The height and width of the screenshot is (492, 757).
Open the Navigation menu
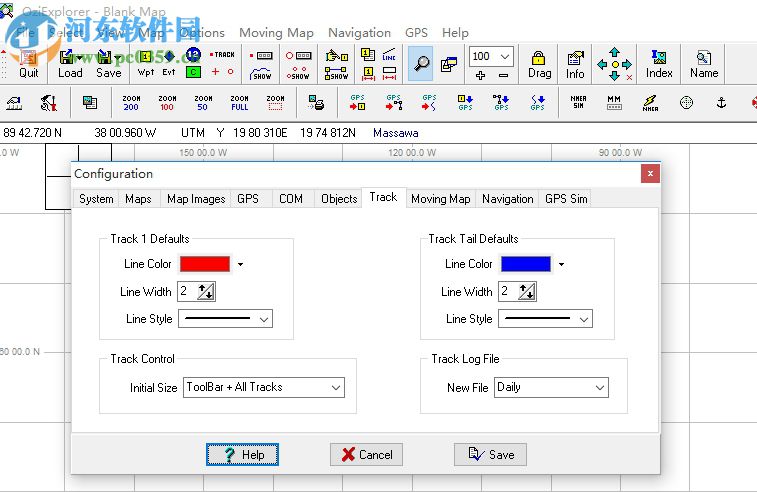pos(360,33)
